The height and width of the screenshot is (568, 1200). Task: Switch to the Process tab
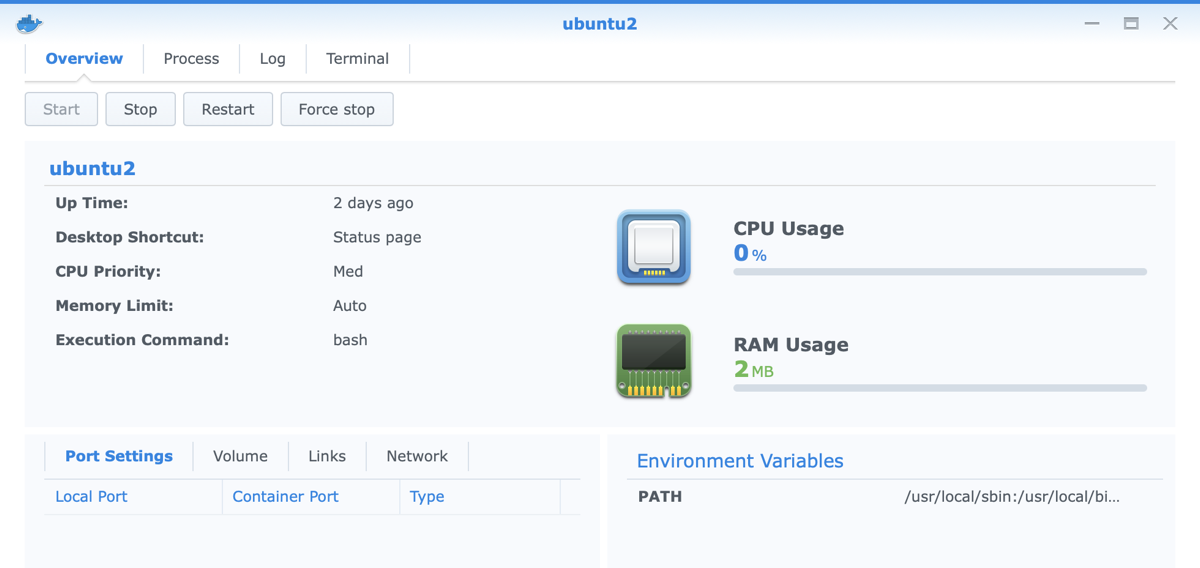click(x=191, y=59)
